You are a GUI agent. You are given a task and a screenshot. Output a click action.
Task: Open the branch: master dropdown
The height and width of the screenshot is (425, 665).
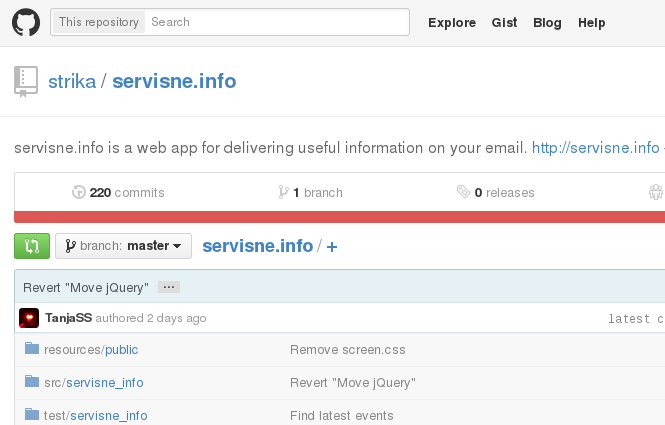pyautogui.click(x=123, y=246)
